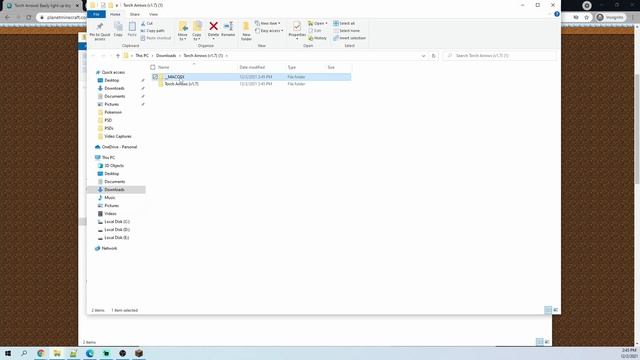This screenshot has width=640, height=360.
Task: Create a New folder
Action: (x=246, y=31)
